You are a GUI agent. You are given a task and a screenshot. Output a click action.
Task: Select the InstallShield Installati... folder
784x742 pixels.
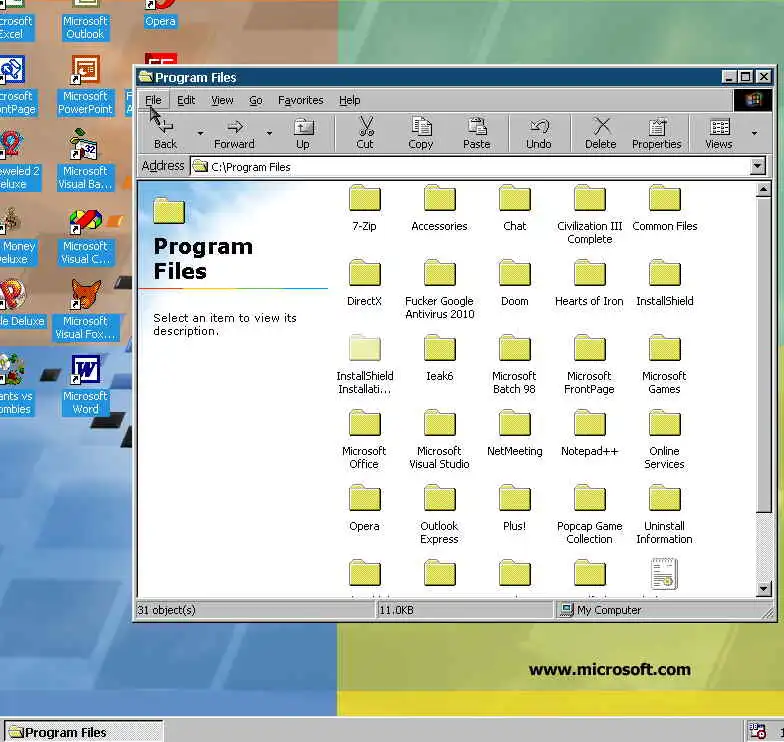pos(364,364)
